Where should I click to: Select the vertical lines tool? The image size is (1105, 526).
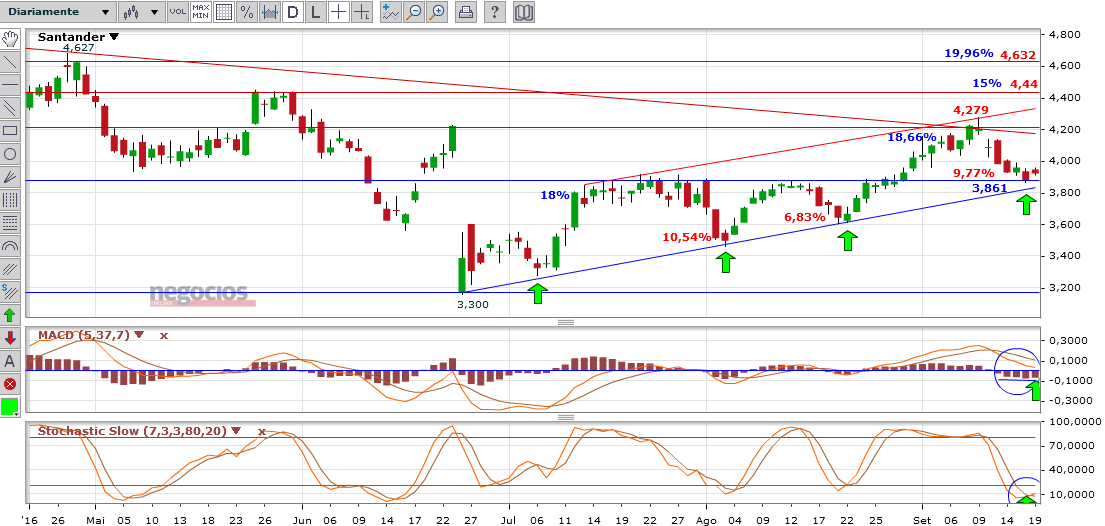(10, 200)
